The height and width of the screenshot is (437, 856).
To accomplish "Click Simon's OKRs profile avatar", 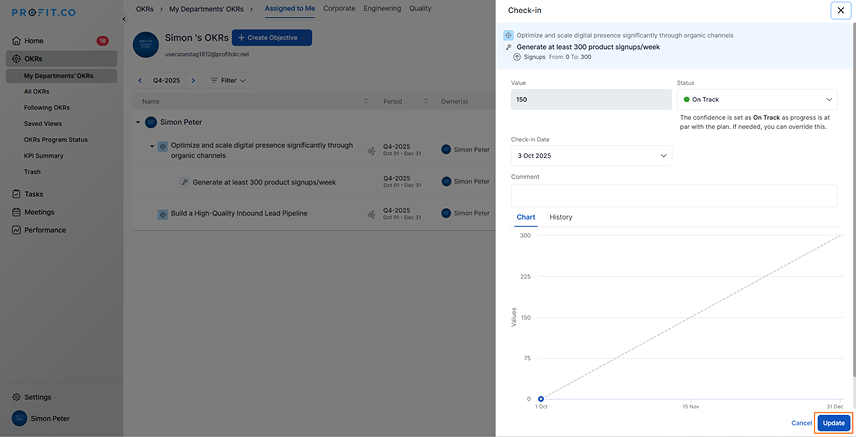I will [146, 44].
